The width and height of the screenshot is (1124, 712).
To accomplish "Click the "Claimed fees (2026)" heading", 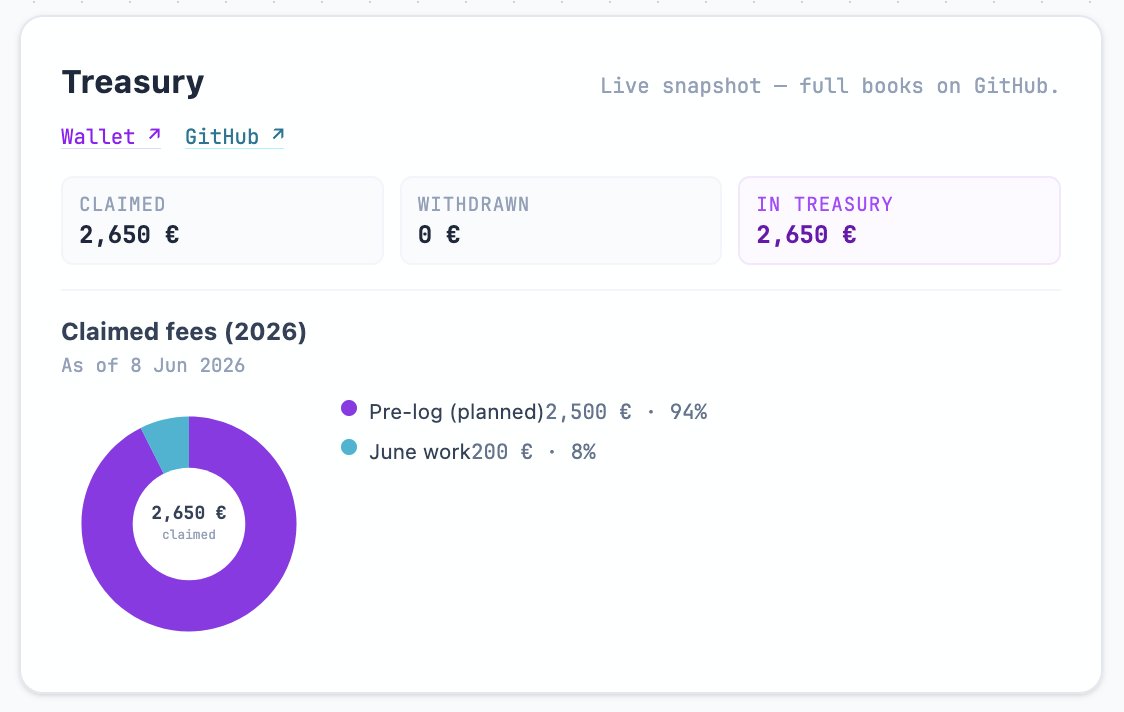I will pos(184,331).
